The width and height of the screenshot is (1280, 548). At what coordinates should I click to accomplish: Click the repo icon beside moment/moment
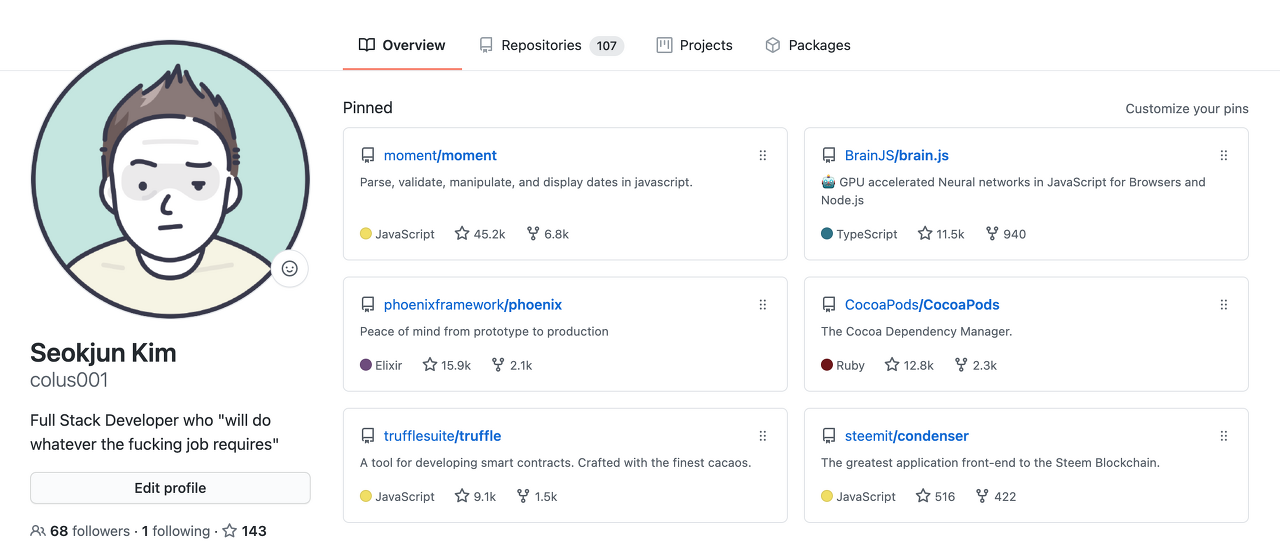click(368, 155)
